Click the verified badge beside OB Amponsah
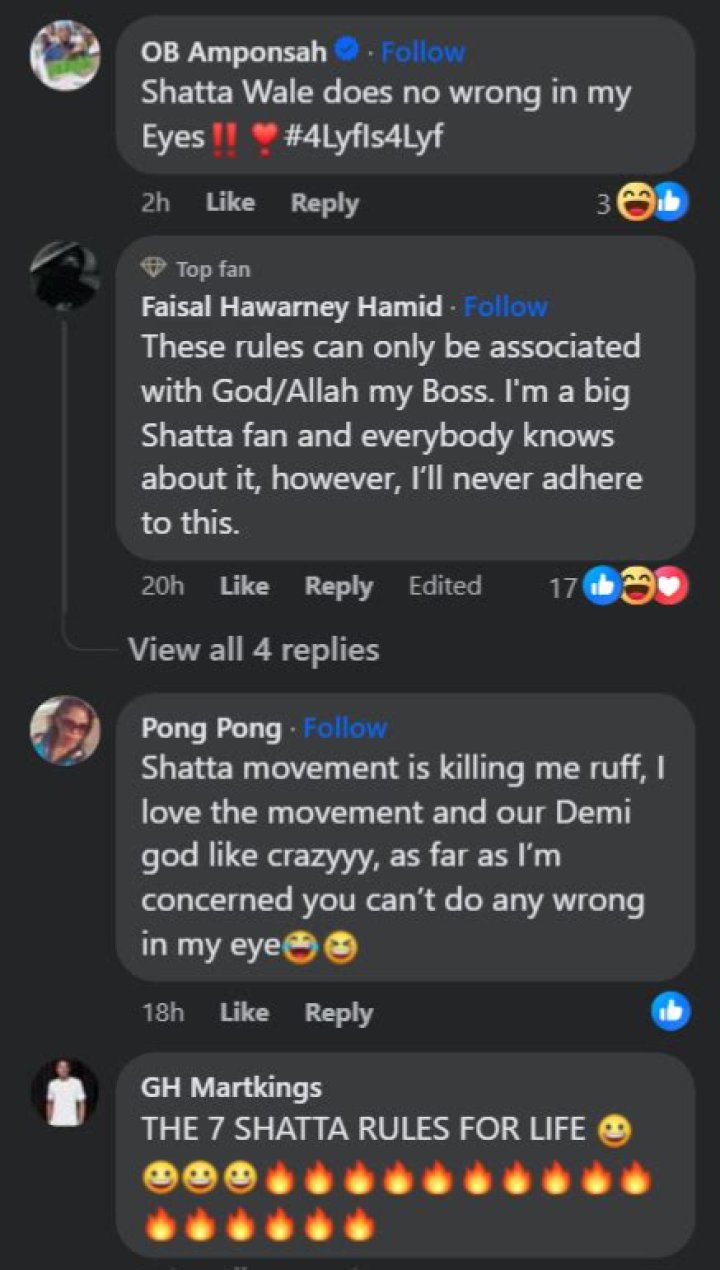This screenshot has height=1270, width=720. pyautogui.click(x=347, y=50)
